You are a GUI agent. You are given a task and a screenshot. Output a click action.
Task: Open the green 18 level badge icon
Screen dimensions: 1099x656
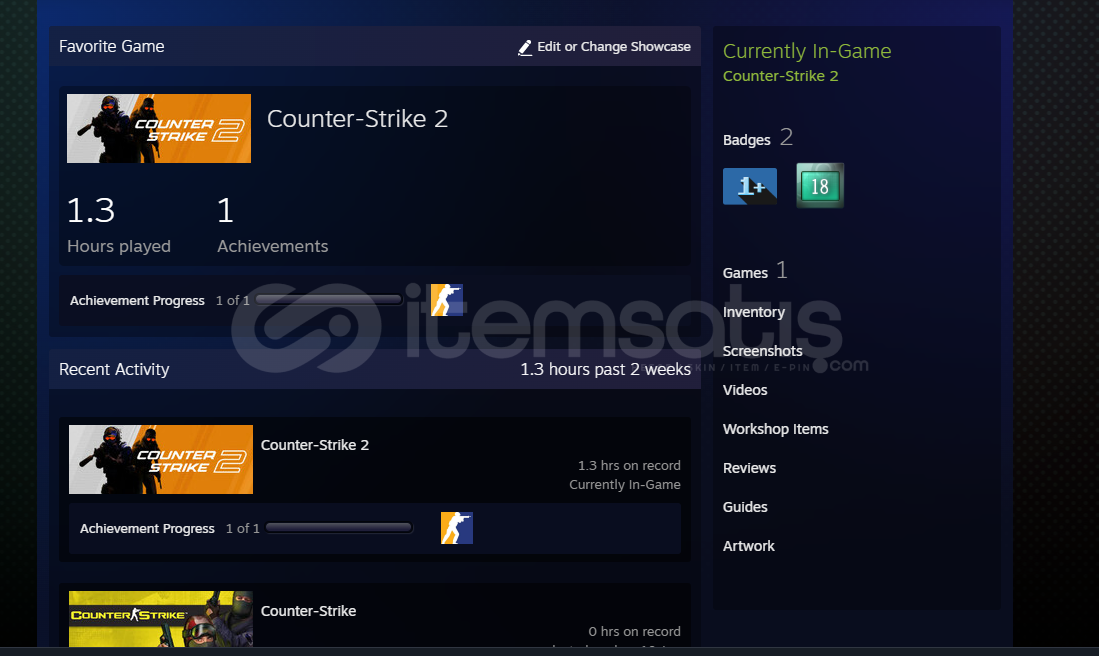[x=820, y=186]
